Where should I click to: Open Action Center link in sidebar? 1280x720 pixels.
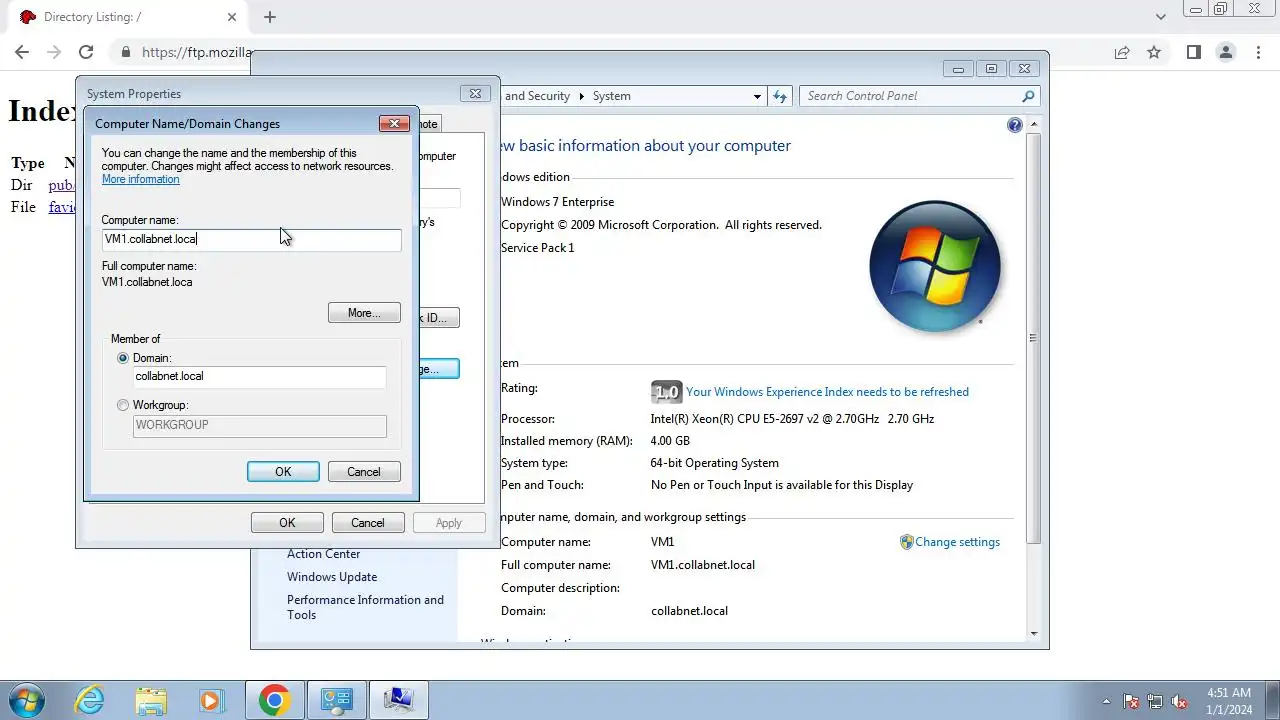coord(323,554)
